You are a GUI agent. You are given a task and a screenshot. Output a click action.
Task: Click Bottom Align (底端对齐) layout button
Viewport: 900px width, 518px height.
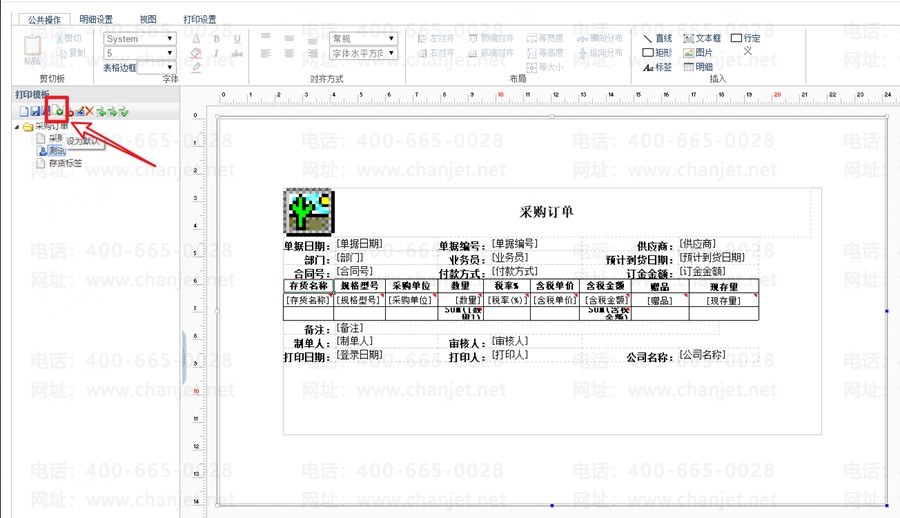[x=491, y=53]
